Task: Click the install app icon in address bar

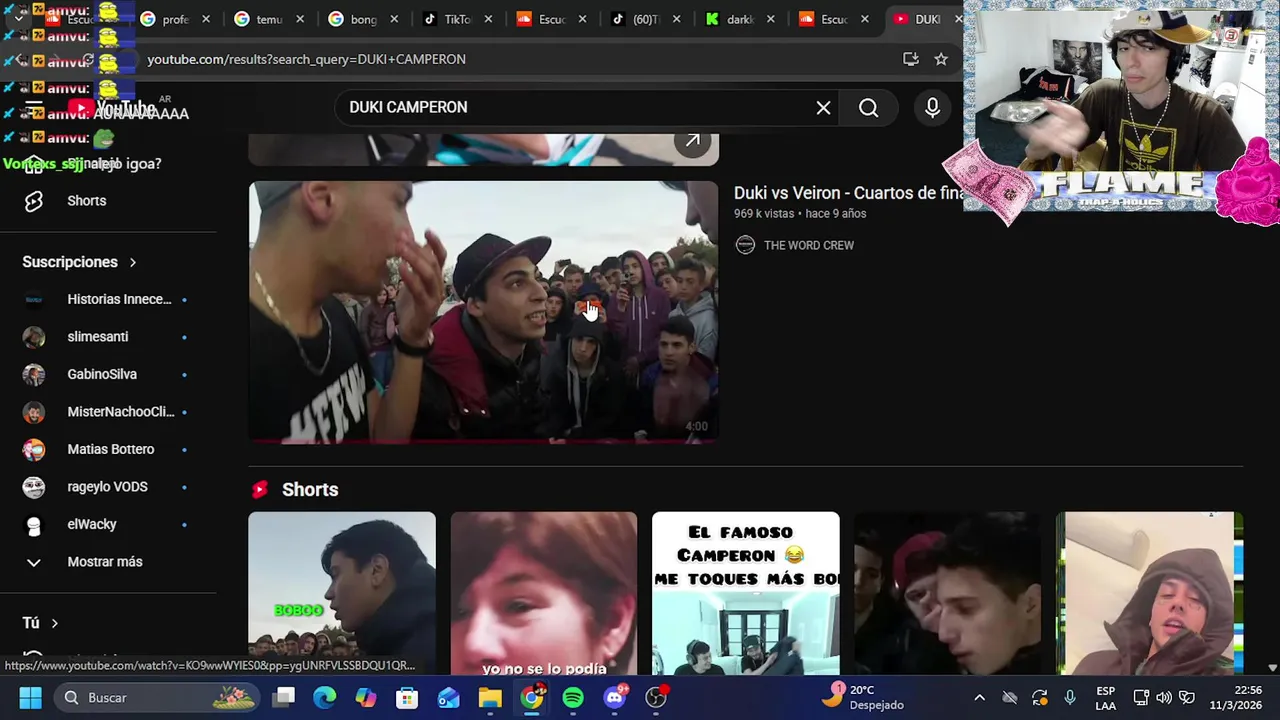Action: coord(910,59)
